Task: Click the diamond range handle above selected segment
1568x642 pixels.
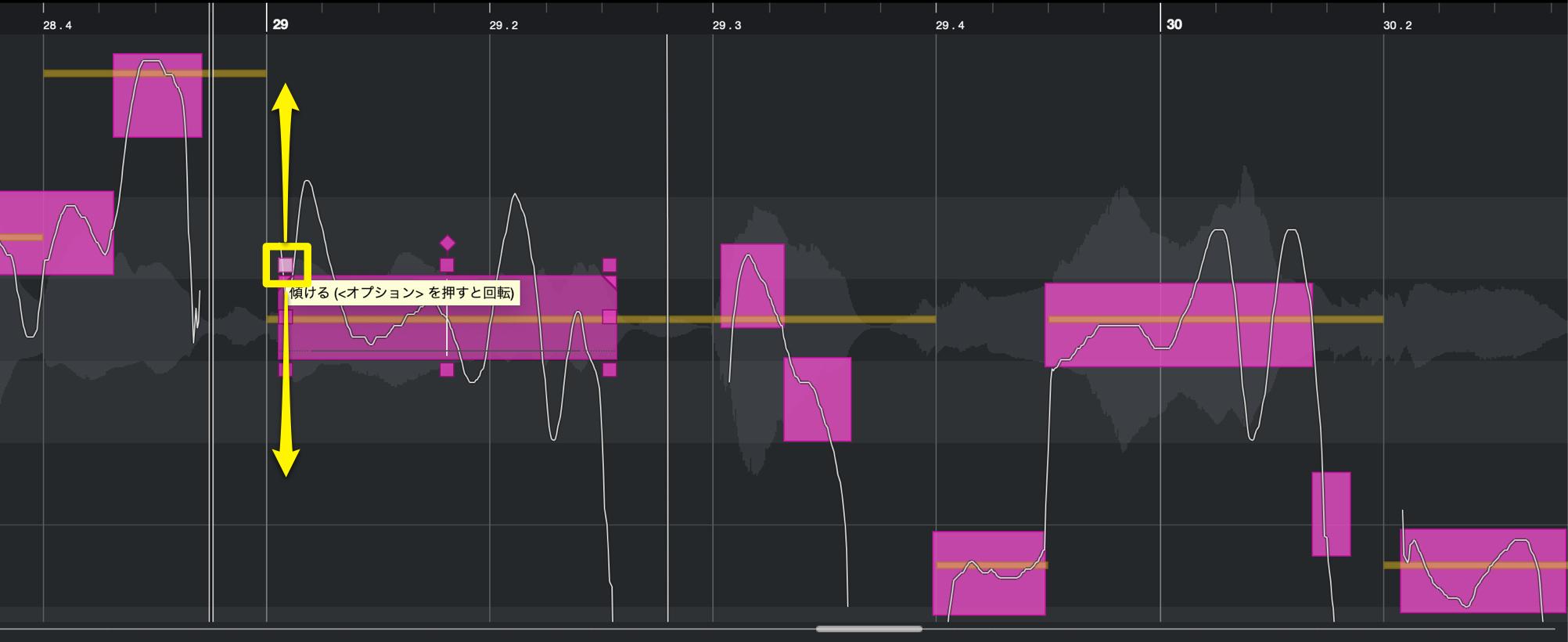Action: pyautogui.click(x=448, y=243)
